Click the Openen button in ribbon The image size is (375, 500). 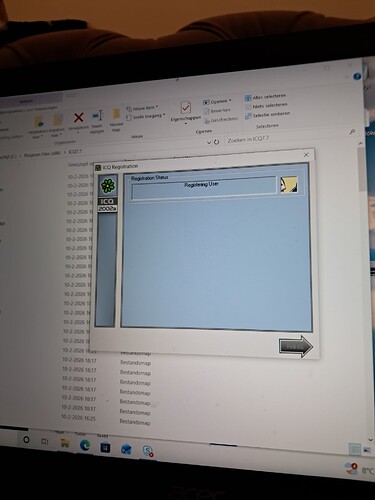pyautogui.click(x=217, y=101)
